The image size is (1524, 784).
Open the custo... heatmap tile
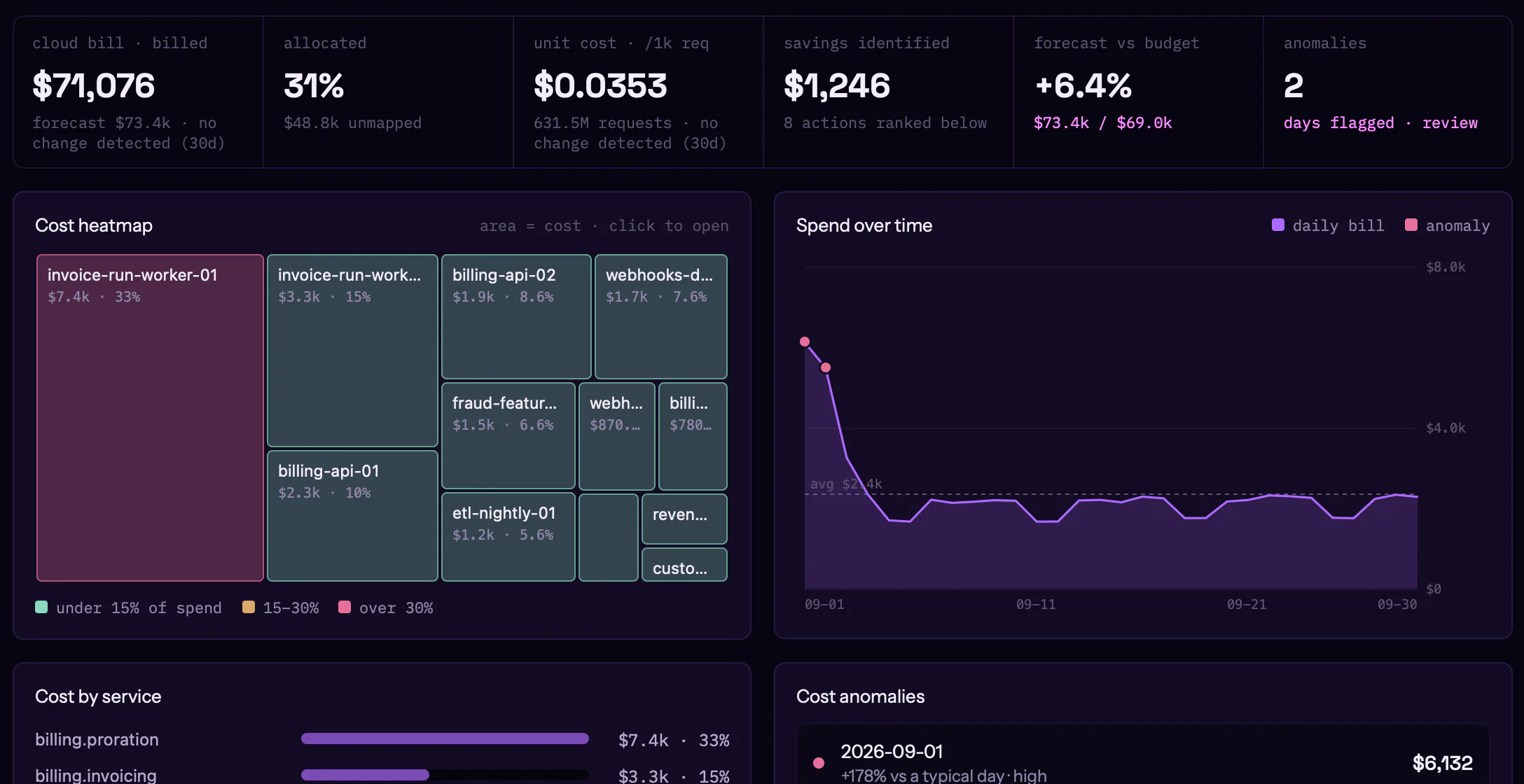coord(684,564)
